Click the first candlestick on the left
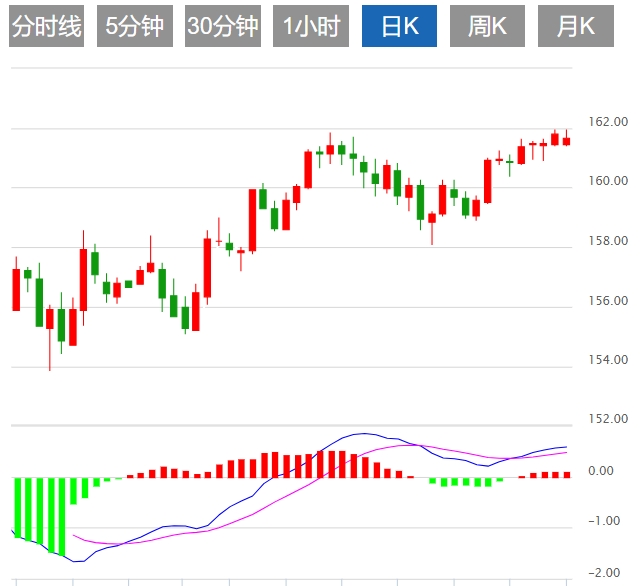The width and height of the screenshot is (642, 586). click(16, 288)
